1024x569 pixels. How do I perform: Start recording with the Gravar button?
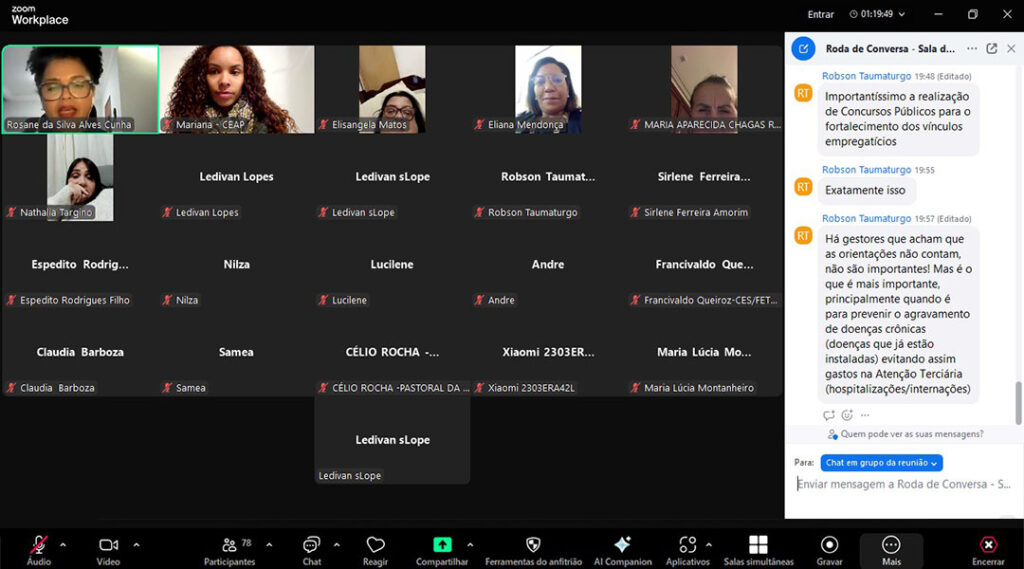[829, 545]
